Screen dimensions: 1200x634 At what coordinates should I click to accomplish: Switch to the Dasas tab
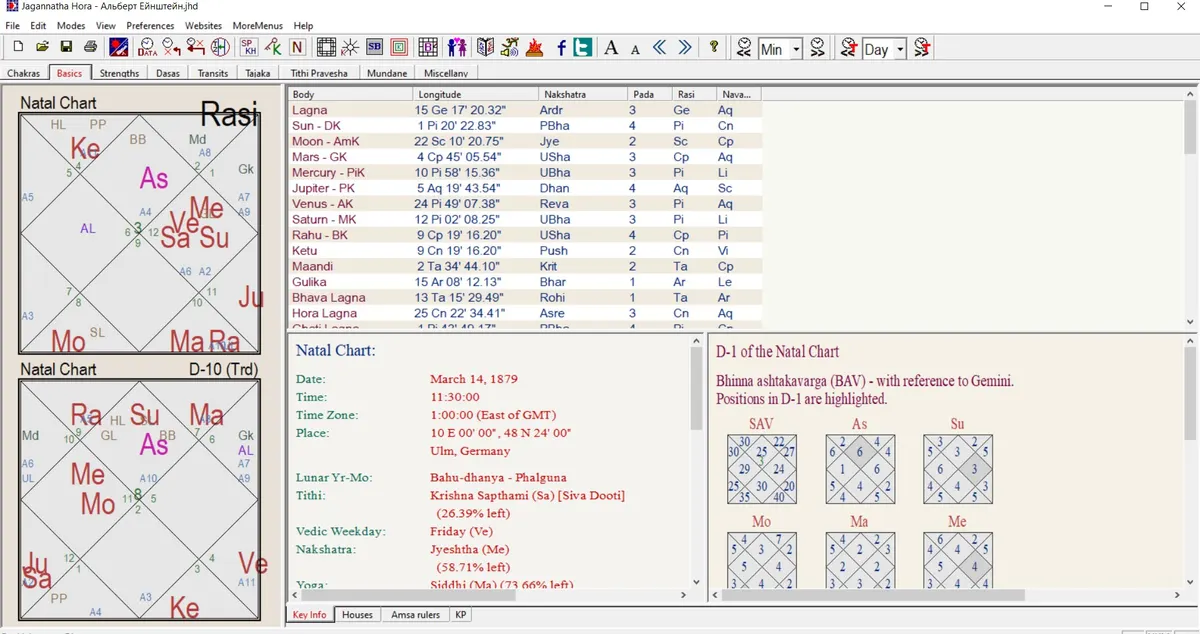click(x=168, y=73)
